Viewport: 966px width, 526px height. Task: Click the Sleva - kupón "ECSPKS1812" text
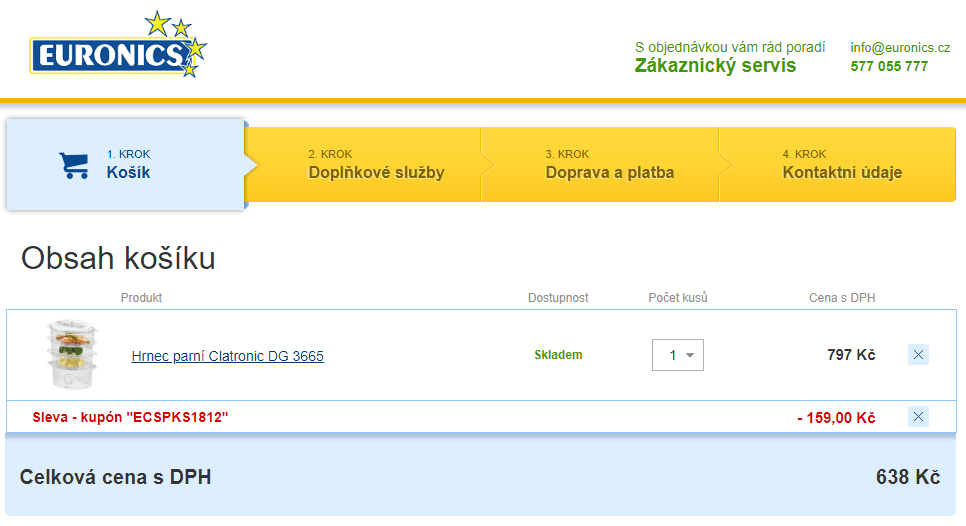pos(131,417)
